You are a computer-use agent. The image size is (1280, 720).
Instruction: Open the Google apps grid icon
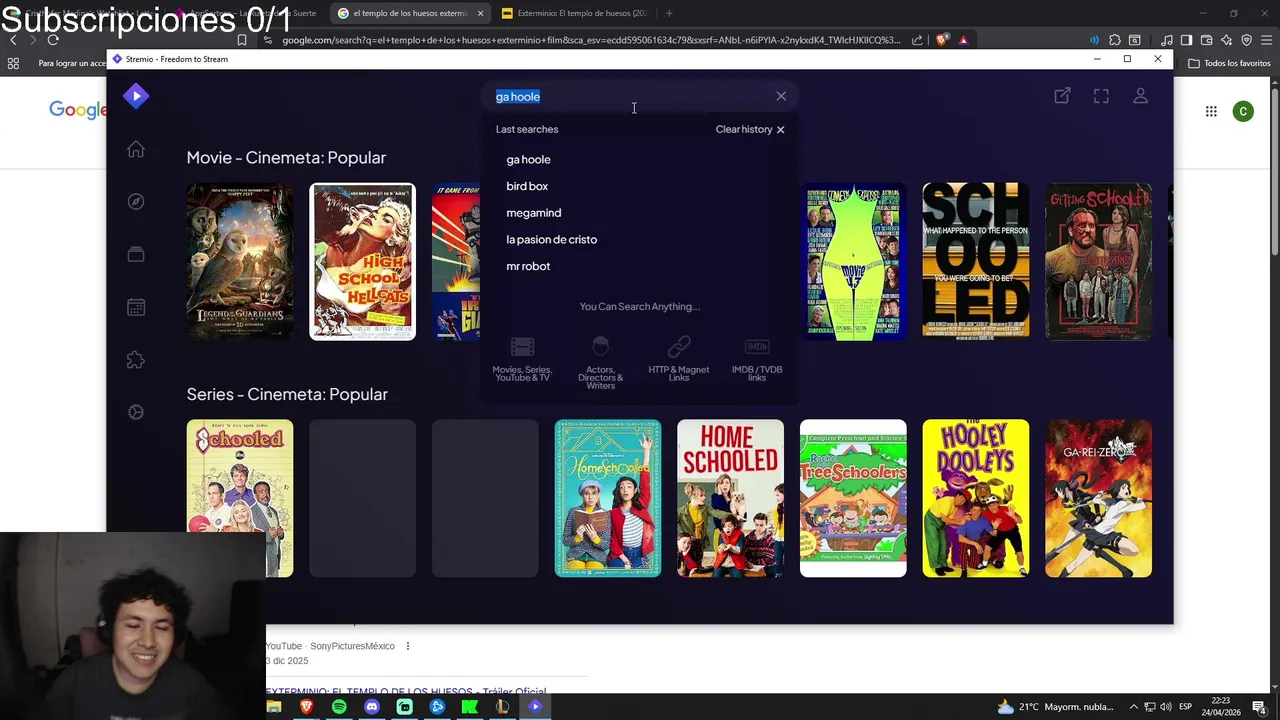click(1211, 111)
